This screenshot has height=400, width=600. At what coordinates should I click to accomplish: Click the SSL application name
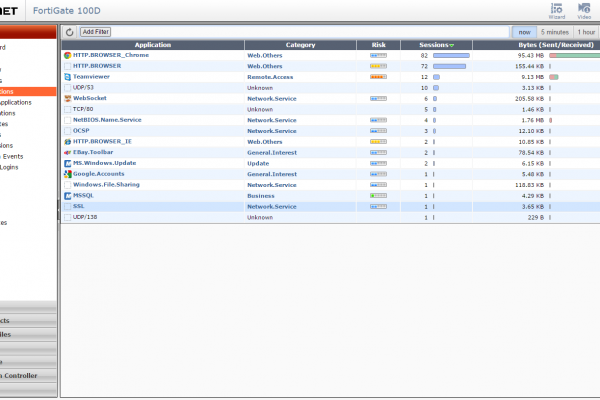[78, 206]
